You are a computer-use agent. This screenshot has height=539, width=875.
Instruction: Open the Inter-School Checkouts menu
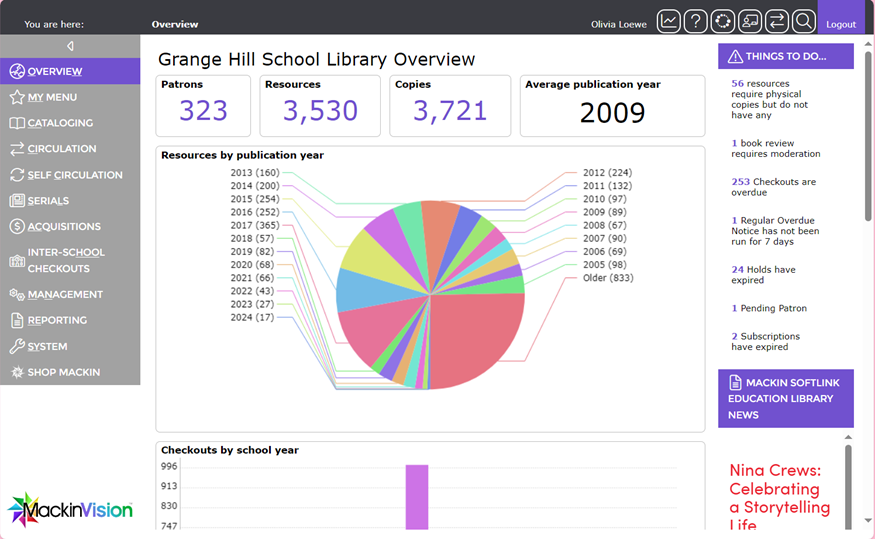70,261
